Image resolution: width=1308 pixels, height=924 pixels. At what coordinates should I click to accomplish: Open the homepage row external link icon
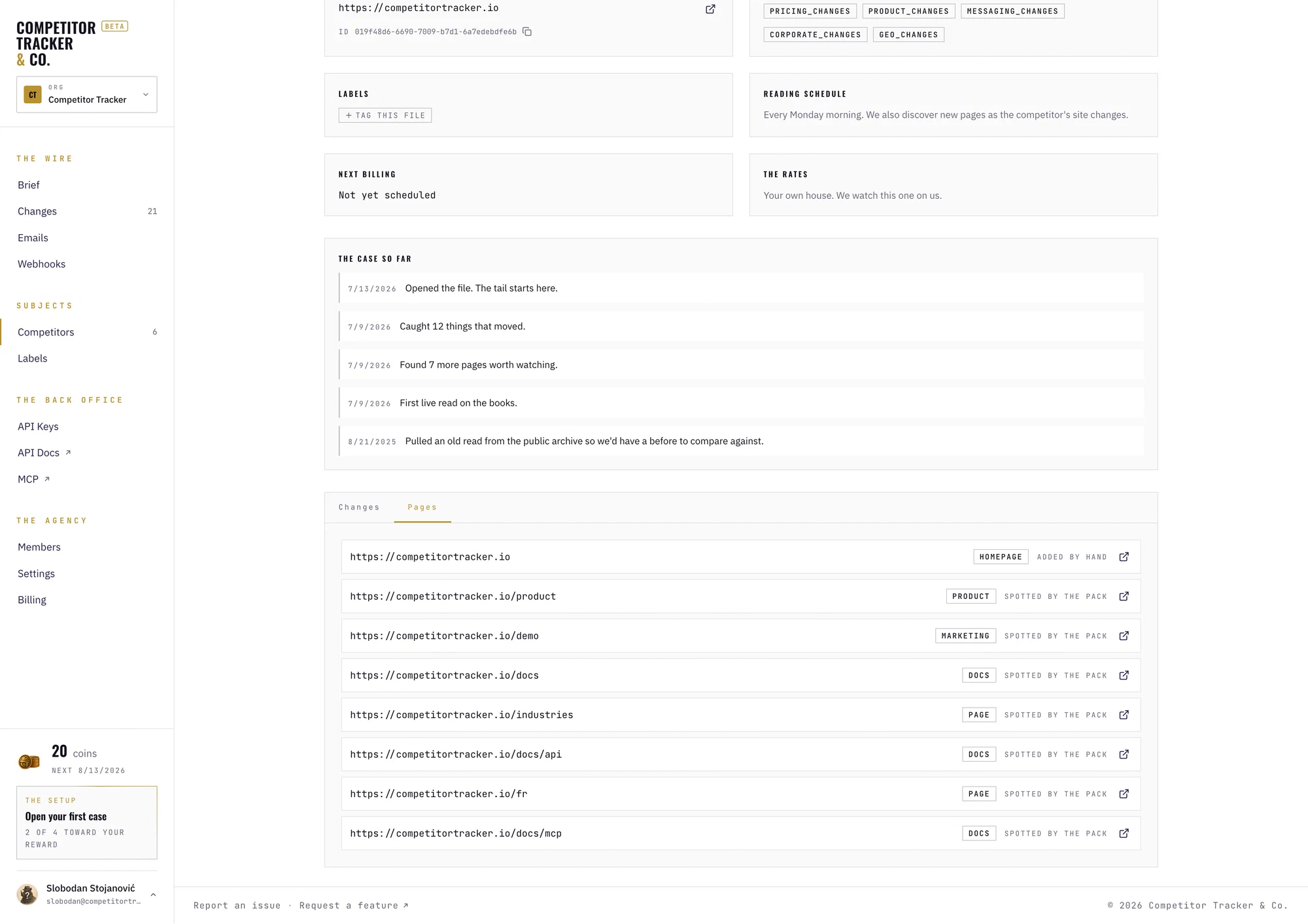(1124, 556)
